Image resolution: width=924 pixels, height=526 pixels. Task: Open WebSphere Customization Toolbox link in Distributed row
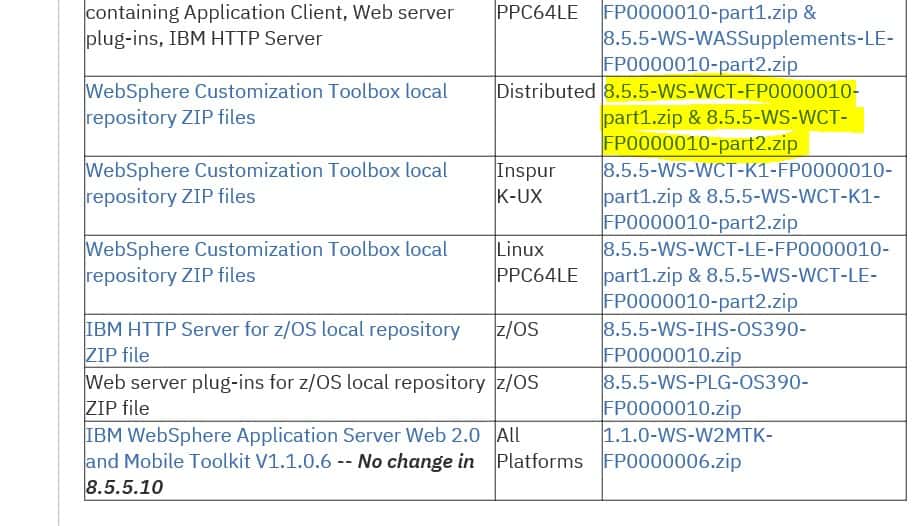click(x=266, y=104)
